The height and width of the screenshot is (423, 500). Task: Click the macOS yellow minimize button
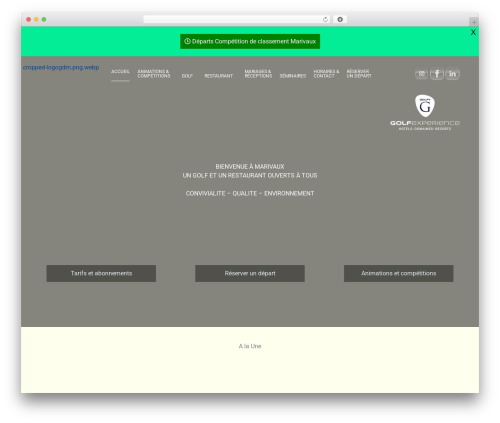click(36, 19)
